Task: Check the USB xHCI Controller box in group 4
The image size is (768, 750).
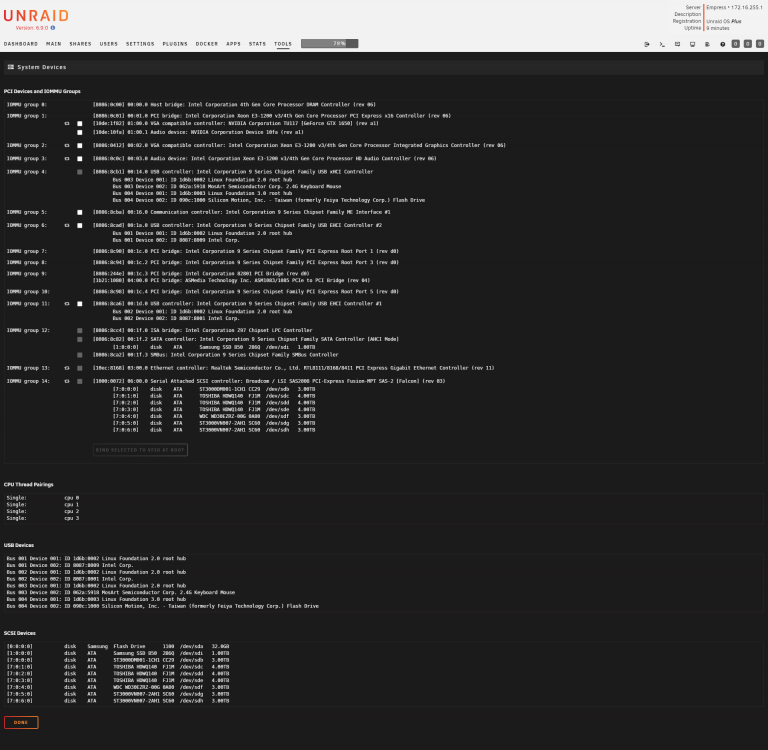Action: pyautogui.click(x=80, y=172)
